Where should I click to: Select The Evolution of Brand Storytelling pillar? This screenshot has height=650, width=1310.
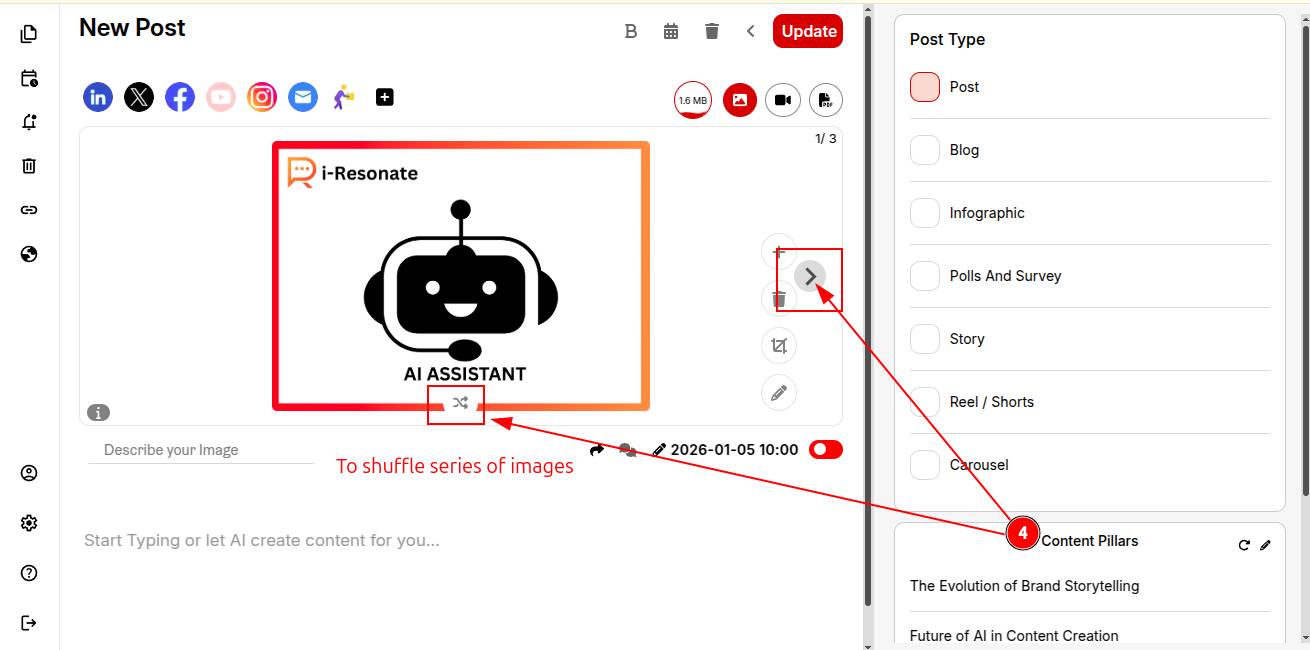[x=1024, y=586]
